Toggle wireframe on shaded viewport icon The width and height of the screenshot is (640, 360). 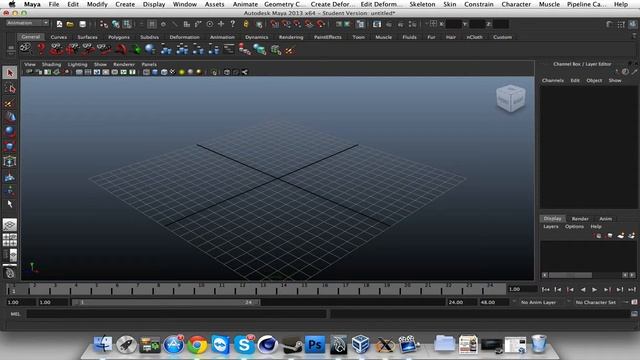coord(164,72)
